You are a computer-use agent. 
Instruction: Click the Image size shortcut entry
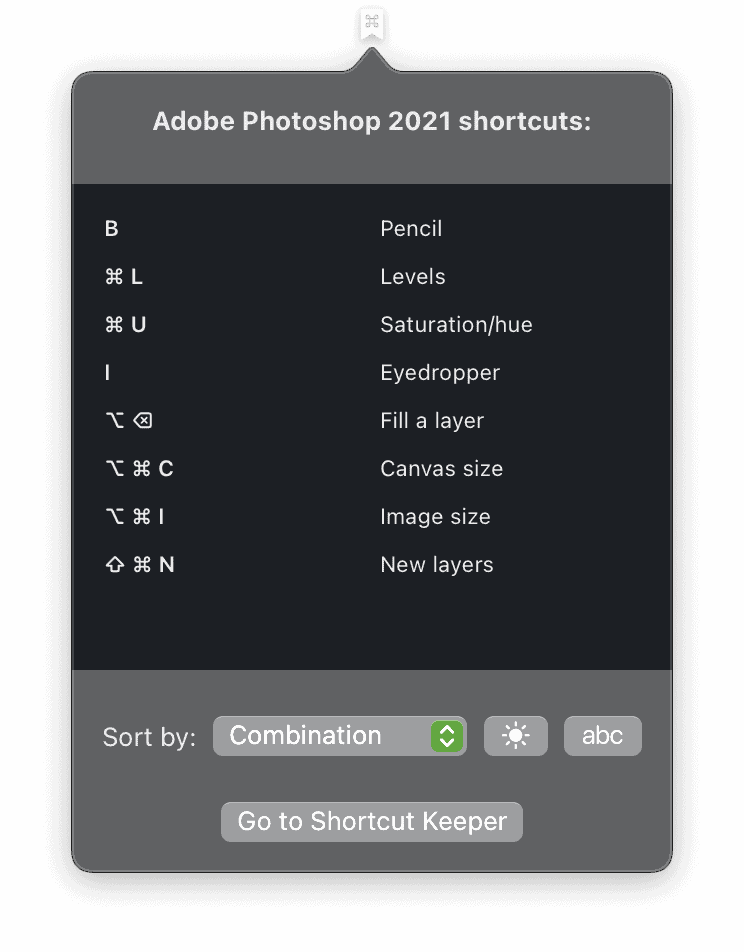pos(435,516)
